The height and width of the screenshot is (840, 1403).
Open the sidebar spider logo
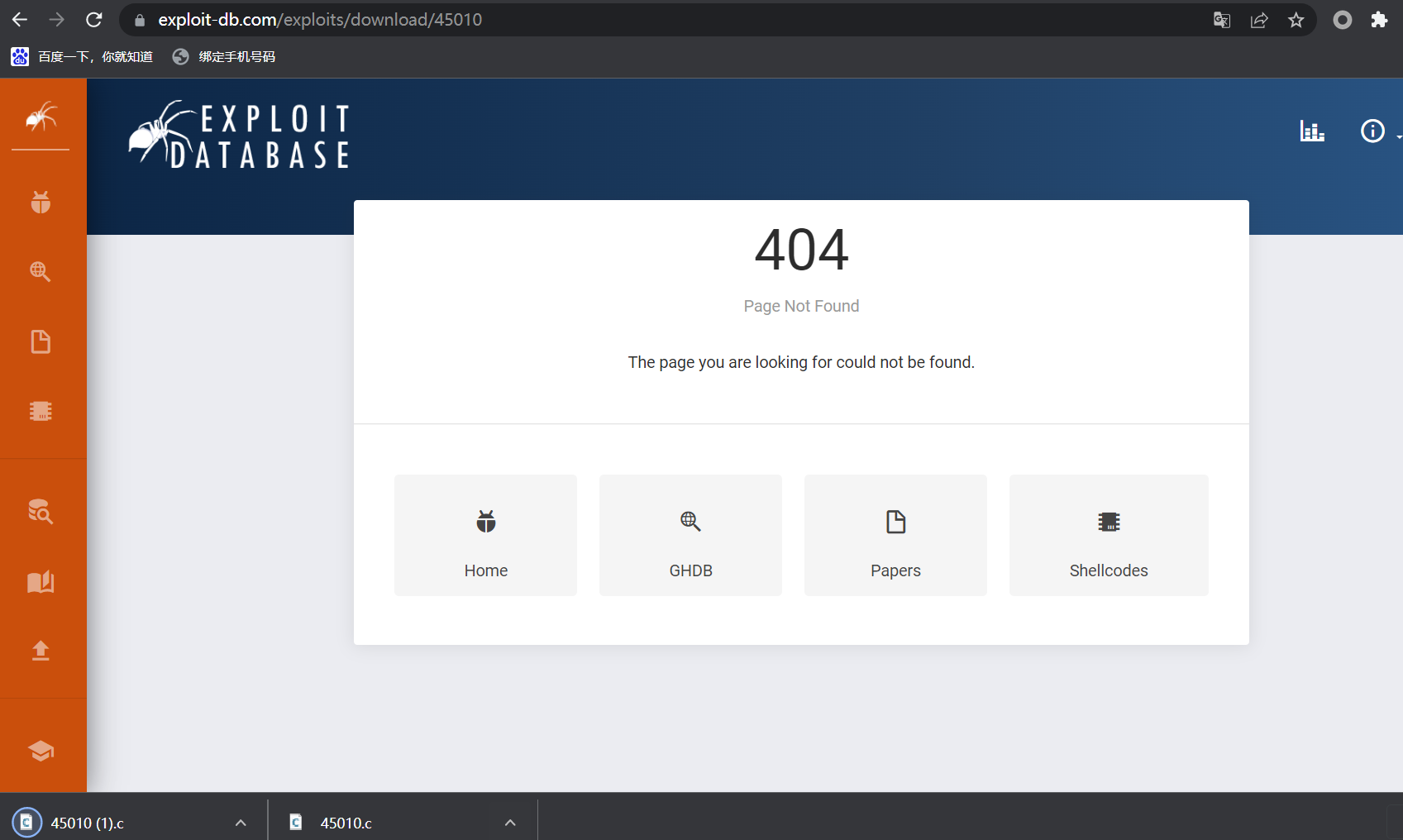coord(41,117)
